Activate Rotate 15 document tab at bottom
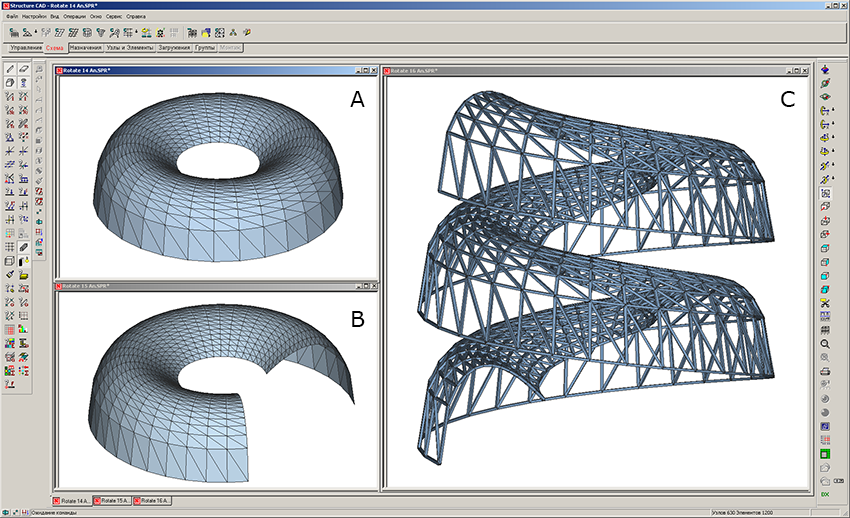Viewport: 850px width, 518px height. (112, 499)
